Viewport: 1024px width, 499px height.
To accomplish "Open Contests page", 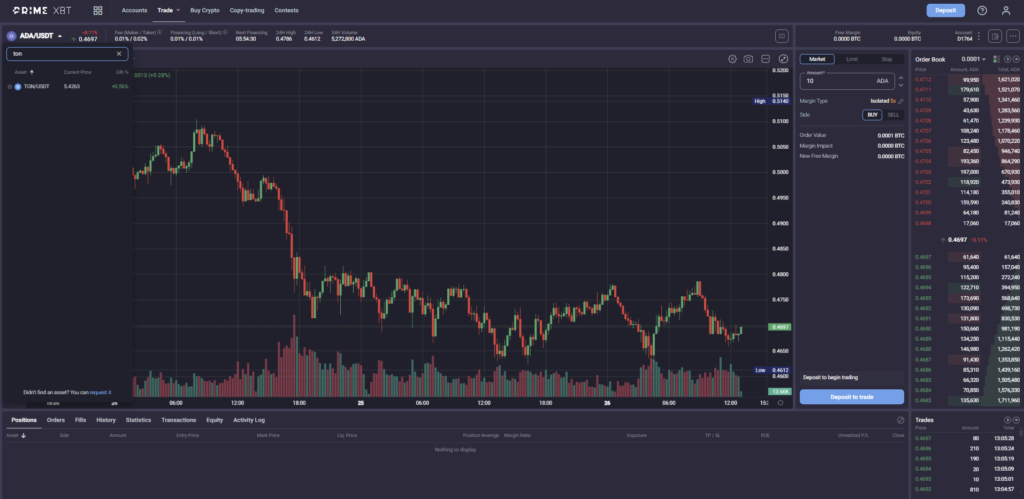I will pyautogui.click(x=286, y=10).
